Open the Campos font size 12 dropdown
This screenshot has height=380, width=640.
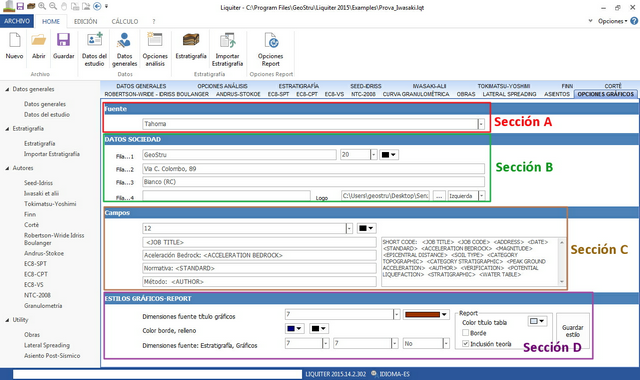coord(349,229)
